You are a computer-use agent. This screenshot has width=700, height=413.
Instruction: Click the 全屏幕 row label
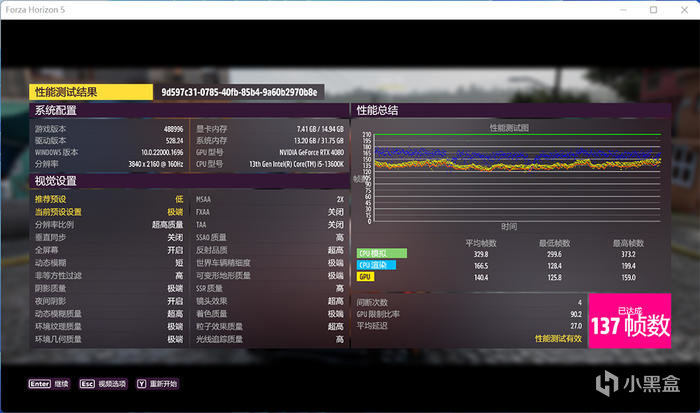point(46,250)
